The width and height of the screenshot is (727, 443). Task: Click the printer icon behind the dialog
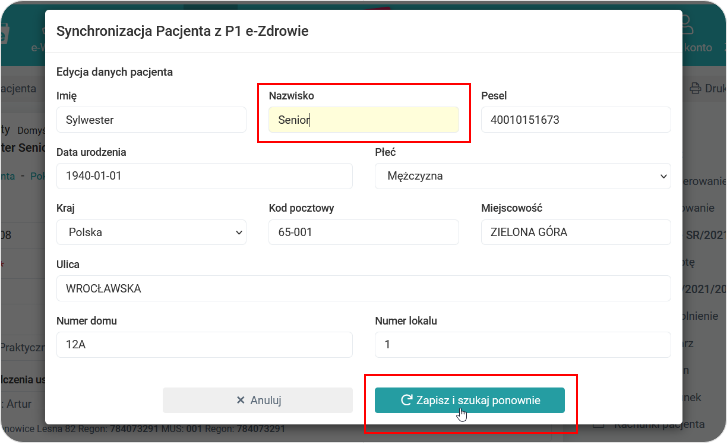(696, 88)
